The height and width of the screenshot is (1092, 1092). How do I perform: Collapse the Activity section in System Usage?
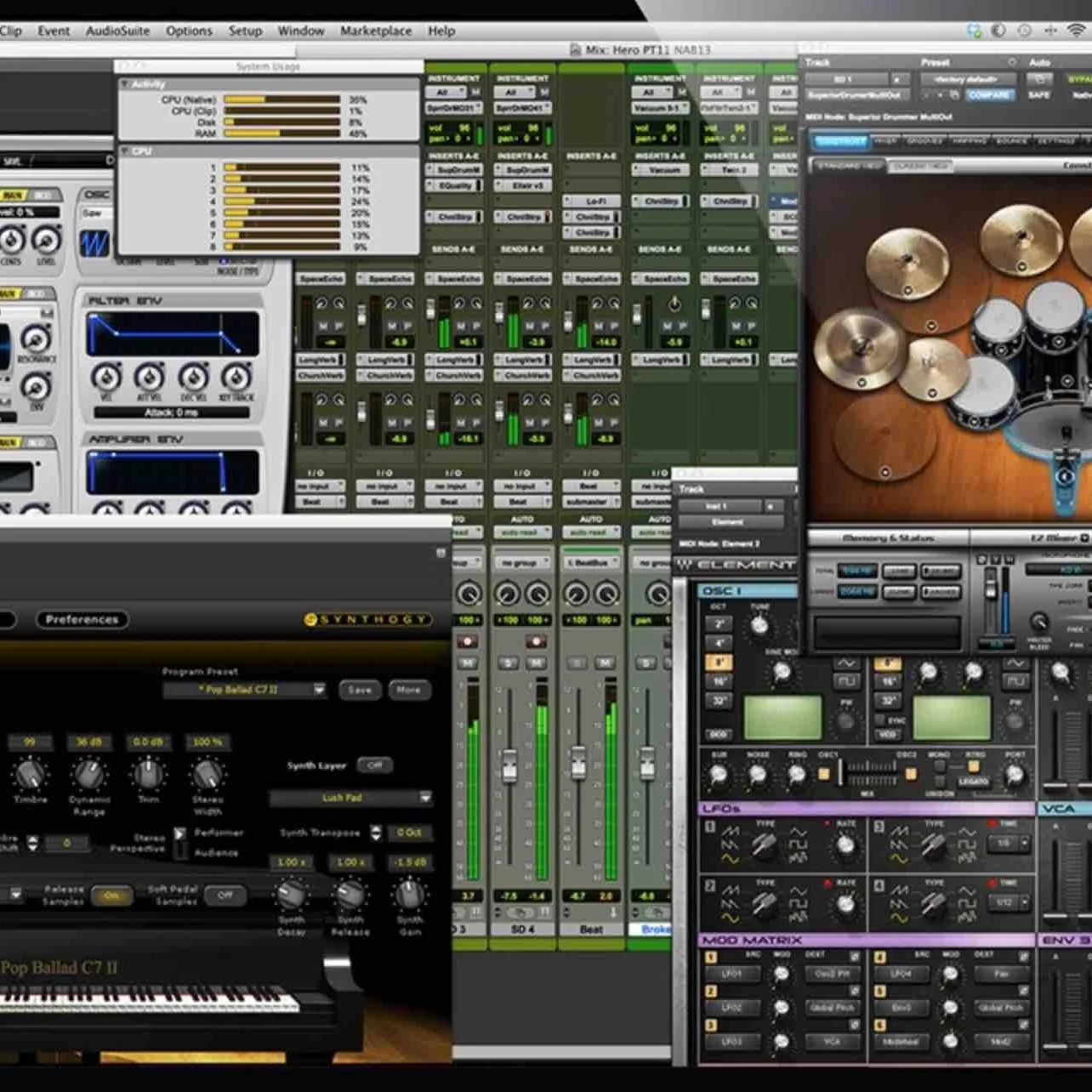coord(125,83)
